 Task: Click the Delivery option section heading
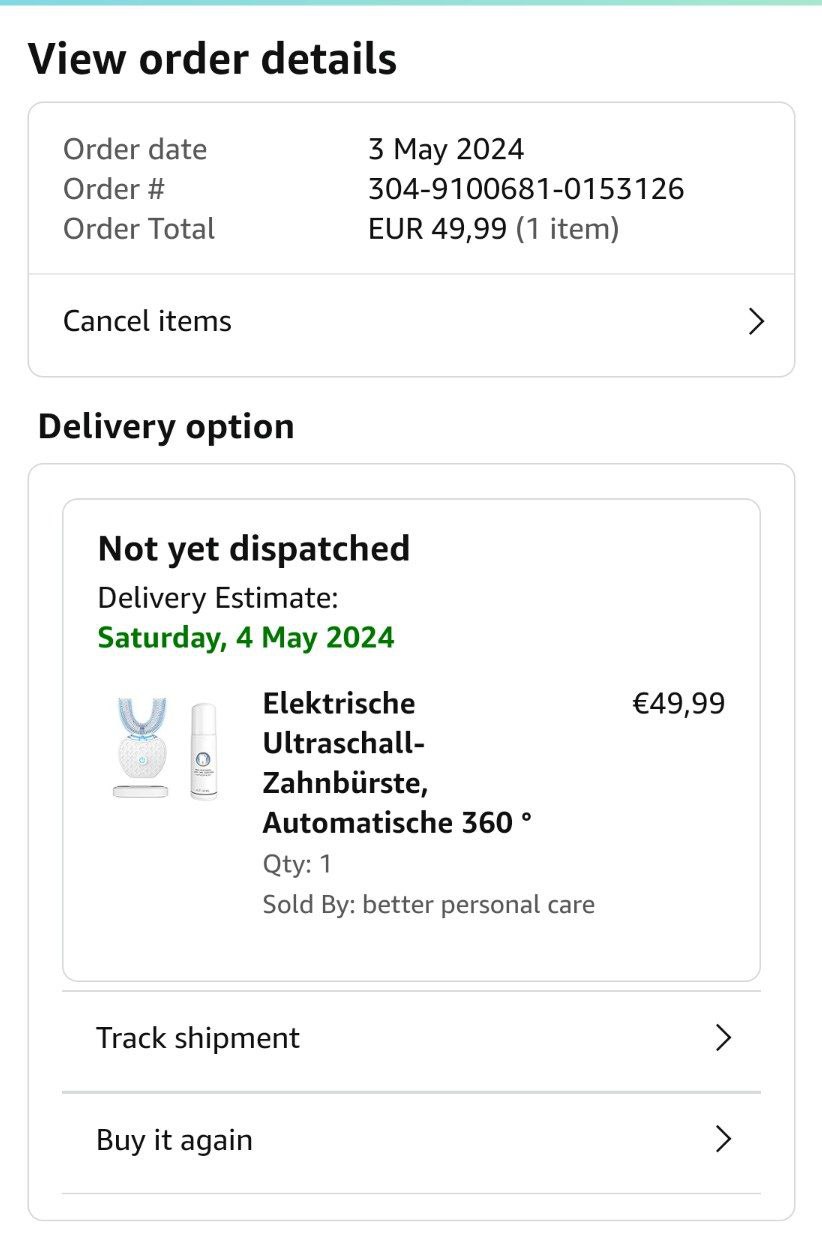166,427
